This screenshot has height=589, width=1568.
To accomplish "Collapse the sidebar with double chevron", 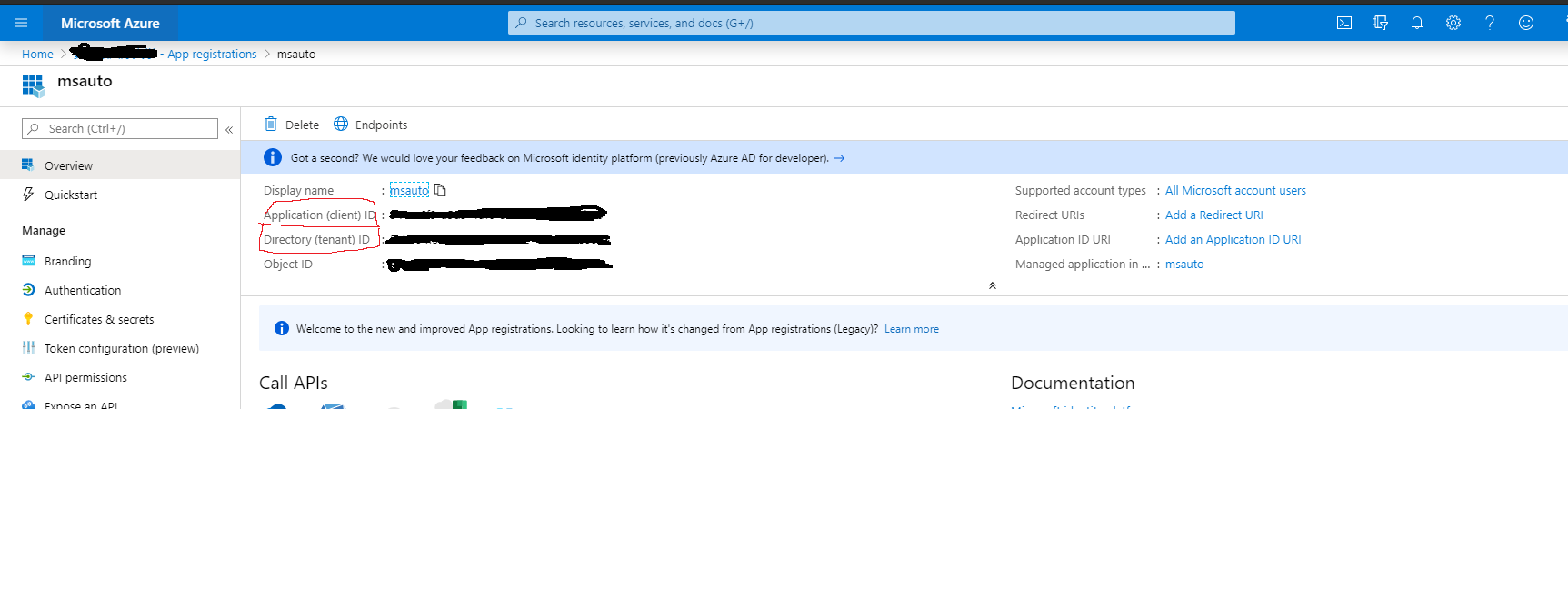I will click(229, 129).
